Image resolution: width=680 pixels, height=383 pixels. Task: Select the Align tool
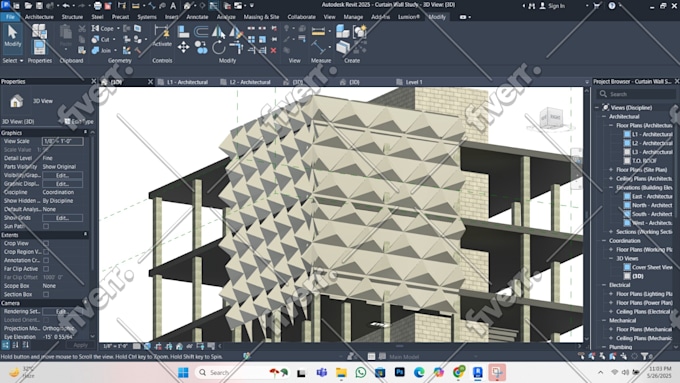click(x=183, y=31)
